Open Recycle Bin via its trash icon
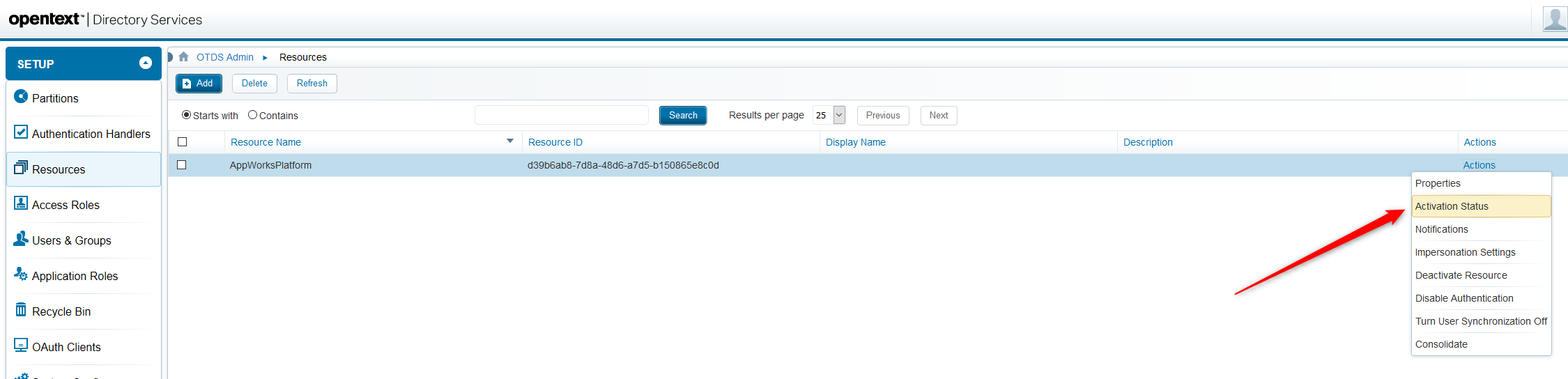Screen dimensions: 1568x379 [x=21, y=310]
